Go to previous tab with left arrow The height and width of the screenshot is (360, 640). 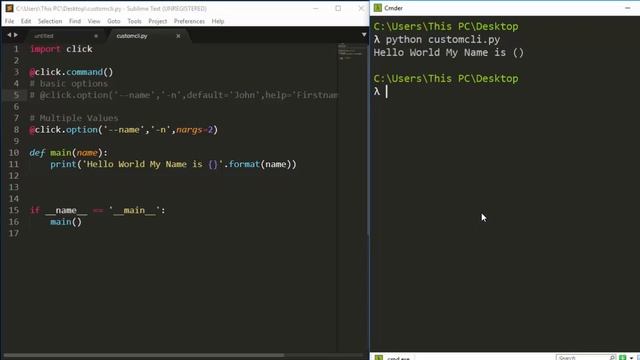point(9,35)
